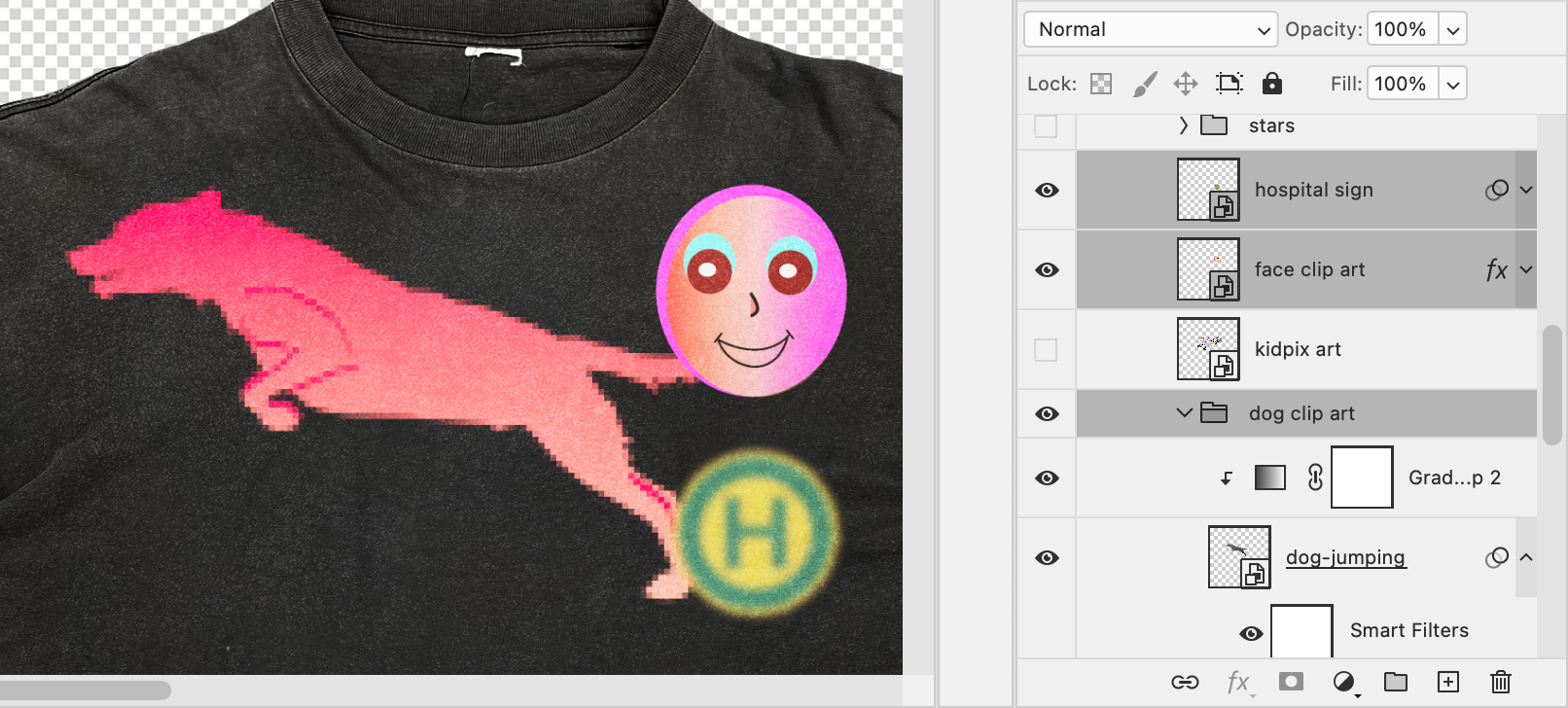The height and width of the screenshot is (708, 1568).
Task: Click stars group folder icon
Action: (x=1214, y=124)
